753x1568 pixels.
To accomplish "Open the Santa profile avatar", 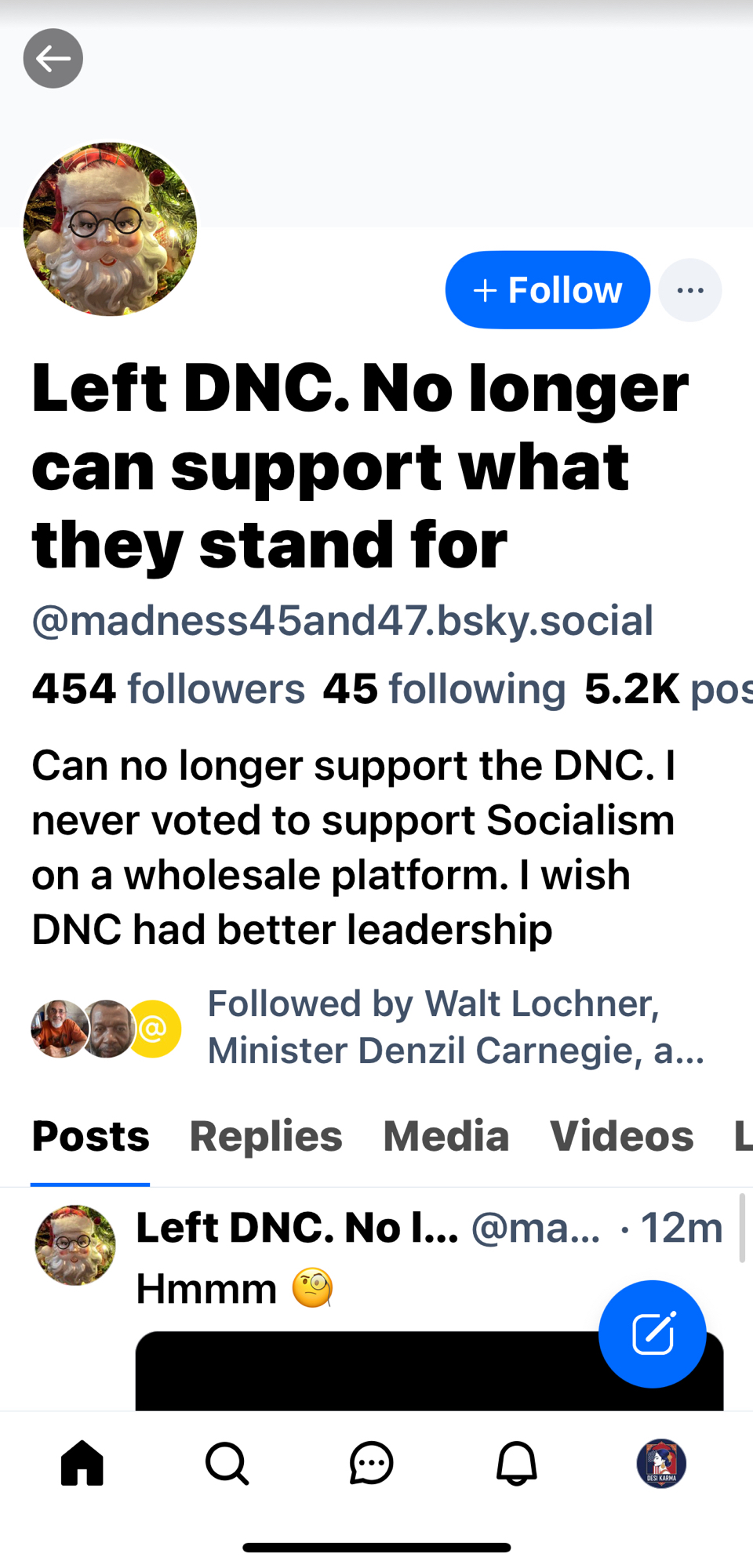I will click(110, 229).
